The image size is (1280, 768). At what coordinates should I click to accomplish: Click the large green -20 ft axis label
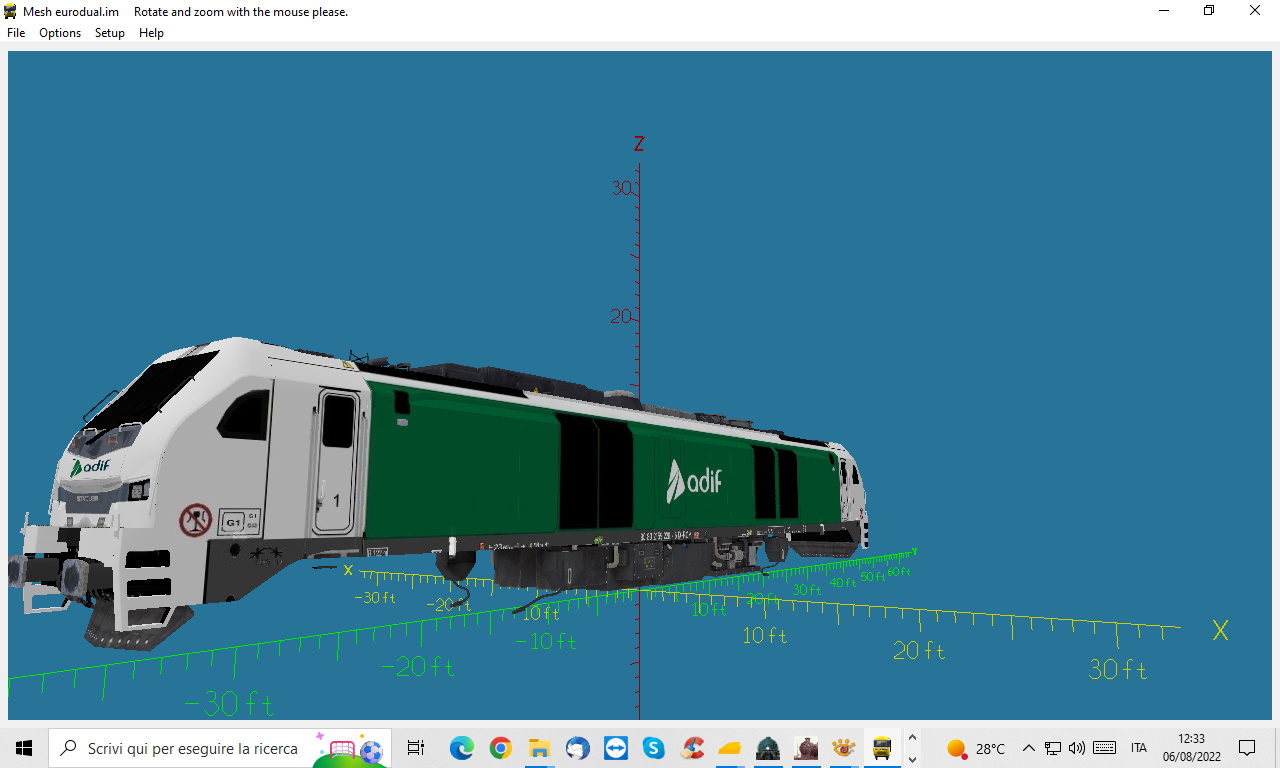click(418, 666)
